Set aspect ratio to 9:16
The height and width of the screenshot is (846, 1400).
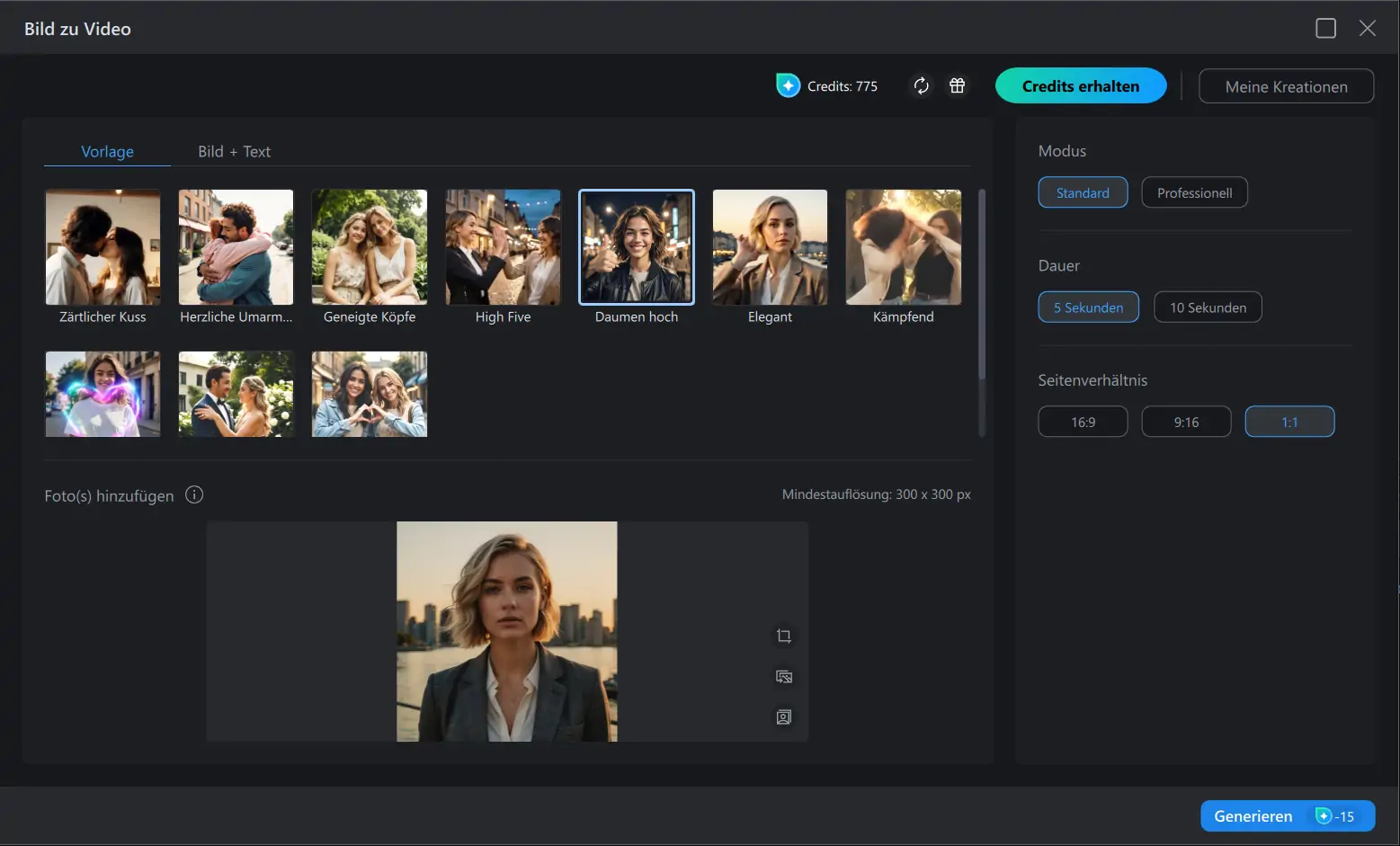(x=1186, y=422)
